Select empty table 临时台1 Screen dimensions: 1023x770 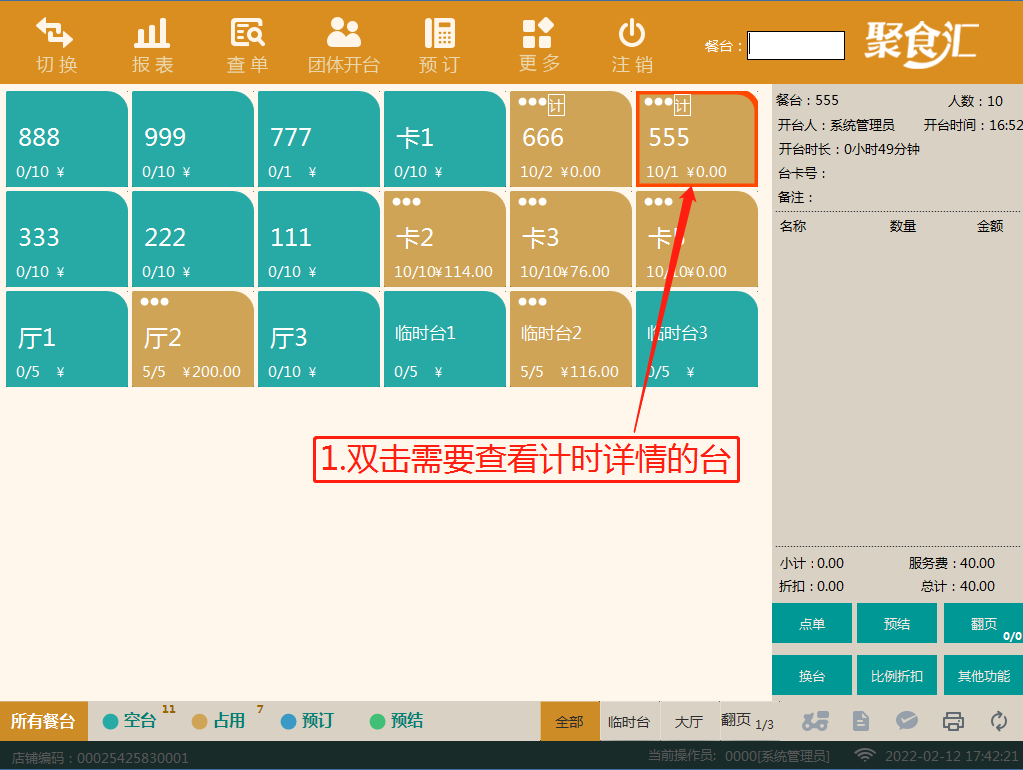pyautogui.click(x=444, y=339)
